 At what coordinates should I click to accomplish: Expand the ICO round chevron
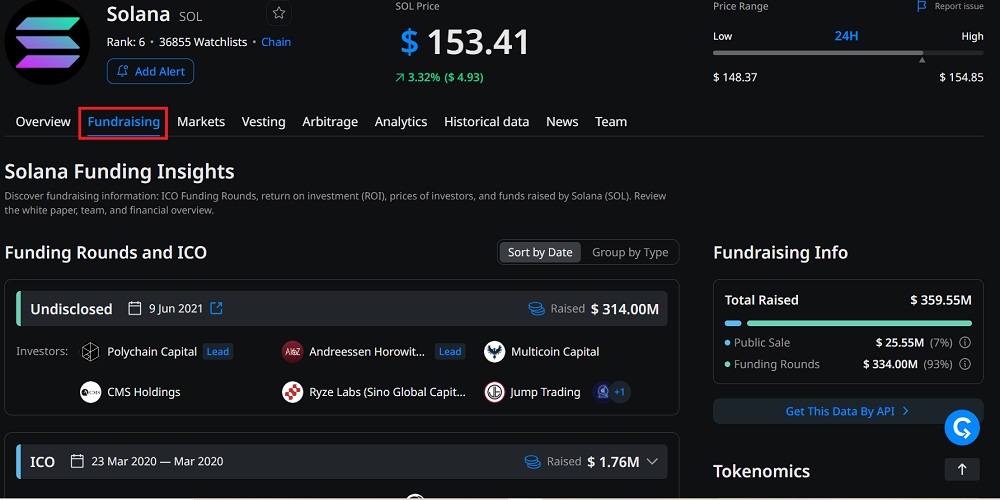click(x=652, y=462)
